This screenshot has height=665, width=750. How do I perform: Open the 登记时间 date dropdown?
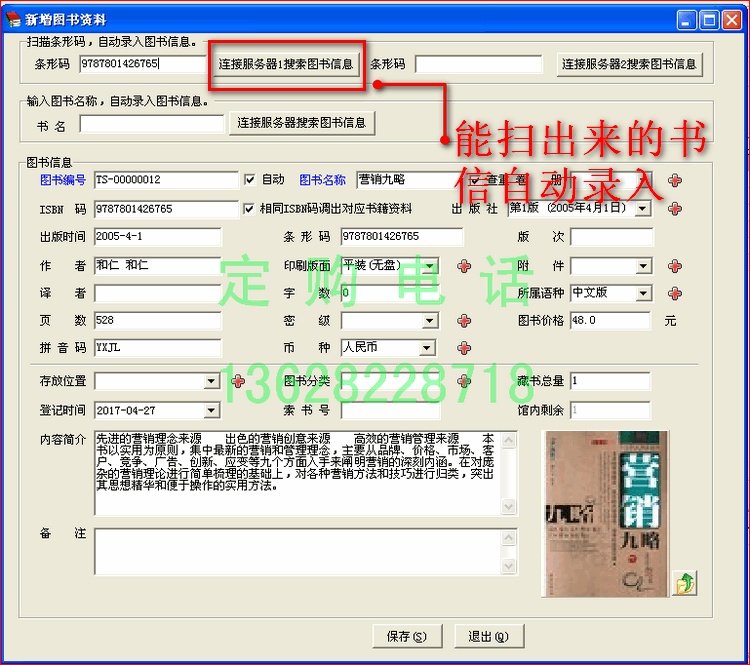tap(211, 410)
